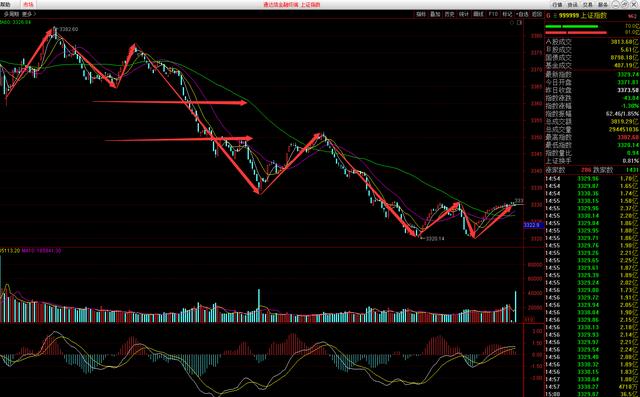Click the 指数涨幅 row
Screen dimensions: 640x397
click(592, 106)
